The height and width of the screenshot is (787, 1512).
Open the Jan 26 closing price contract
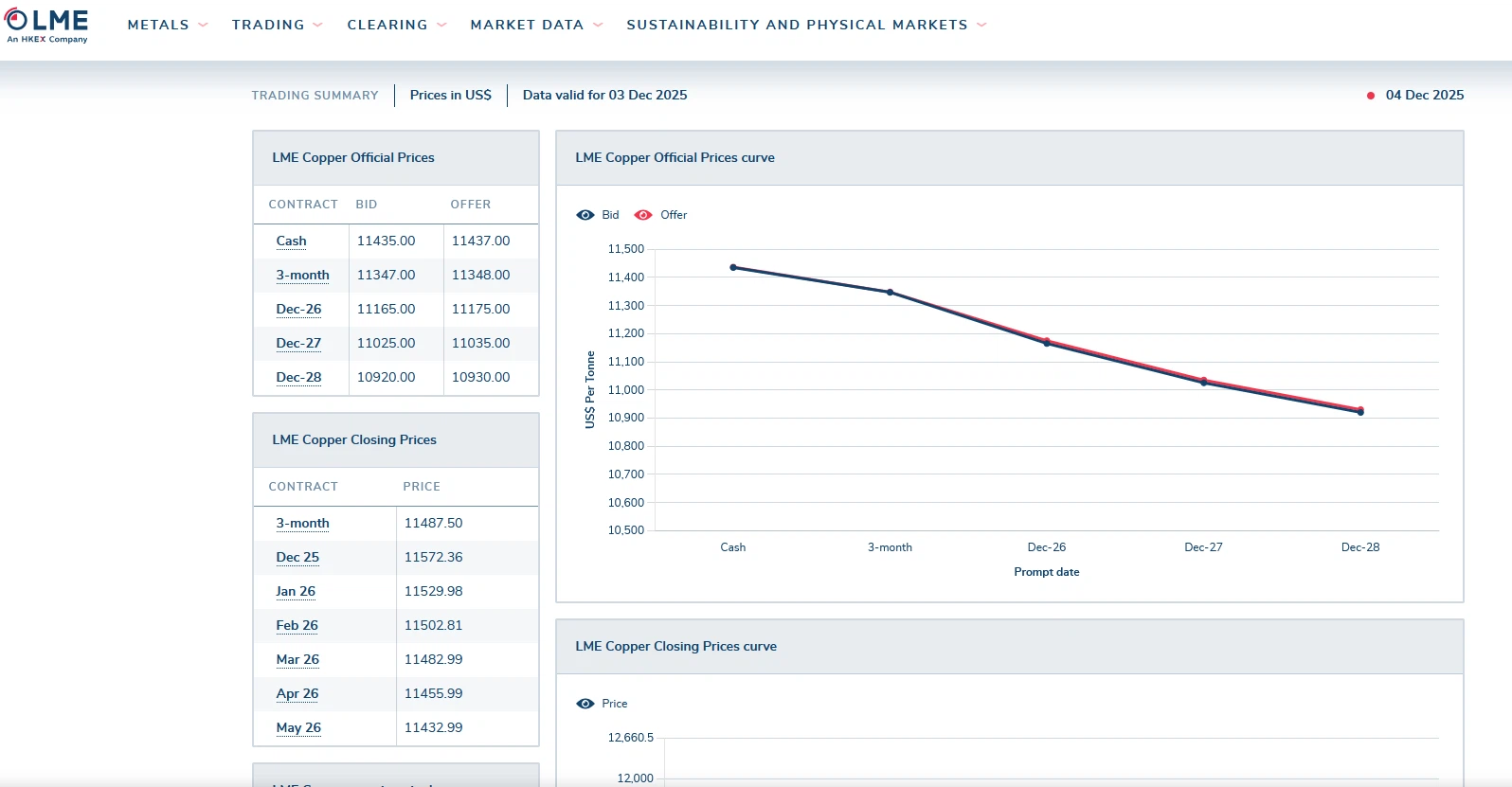point(296,591)
